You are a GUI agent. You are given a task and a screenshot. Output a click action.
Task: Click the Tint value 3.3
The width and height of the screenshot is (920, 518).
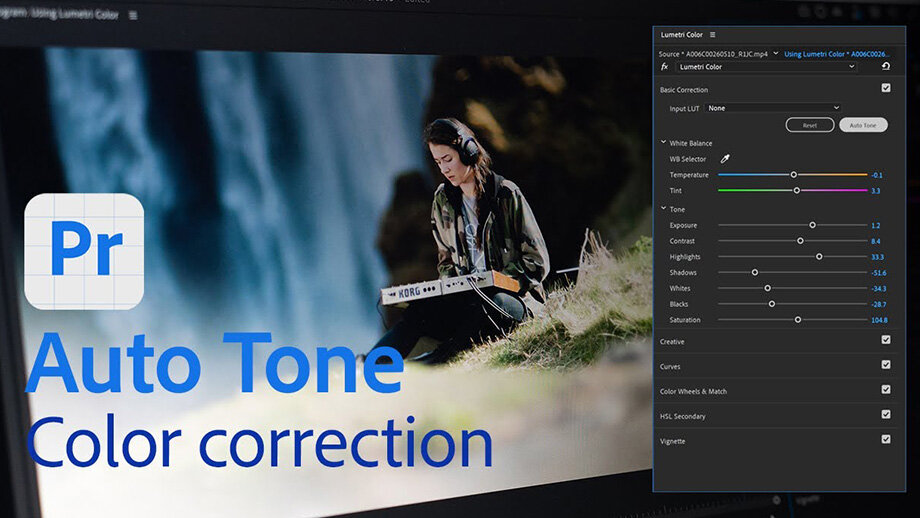coord(875,191)
